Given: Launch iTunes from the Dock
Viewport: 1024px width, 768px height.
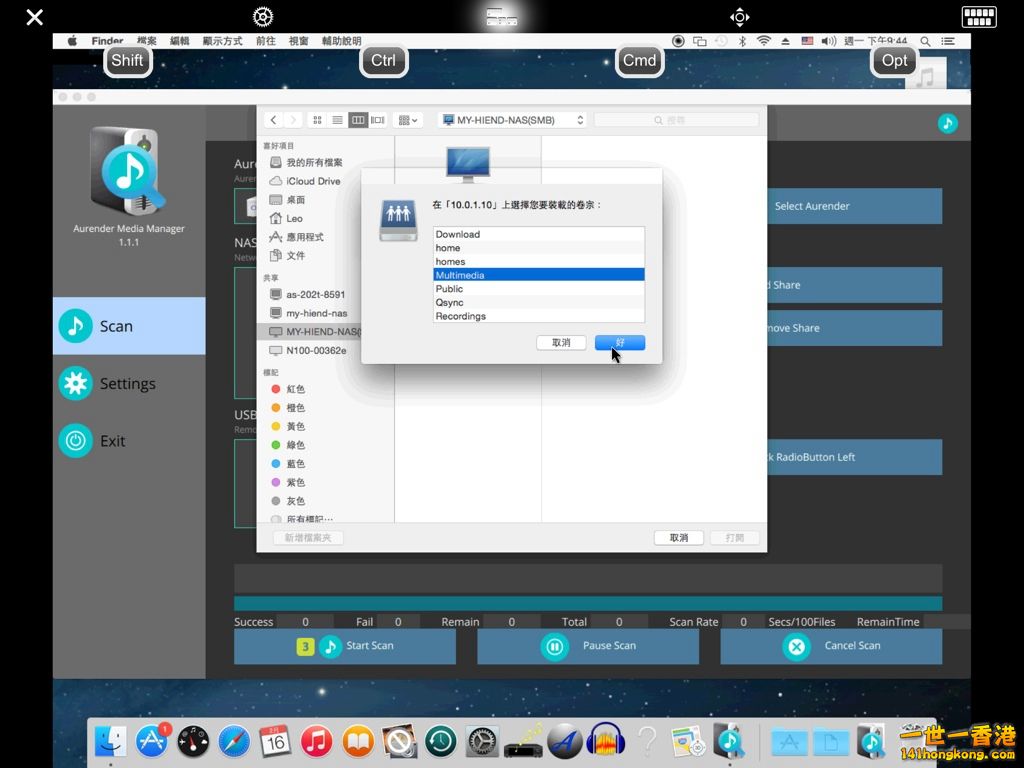Looking at the screenshot, I should coord(316,741).
